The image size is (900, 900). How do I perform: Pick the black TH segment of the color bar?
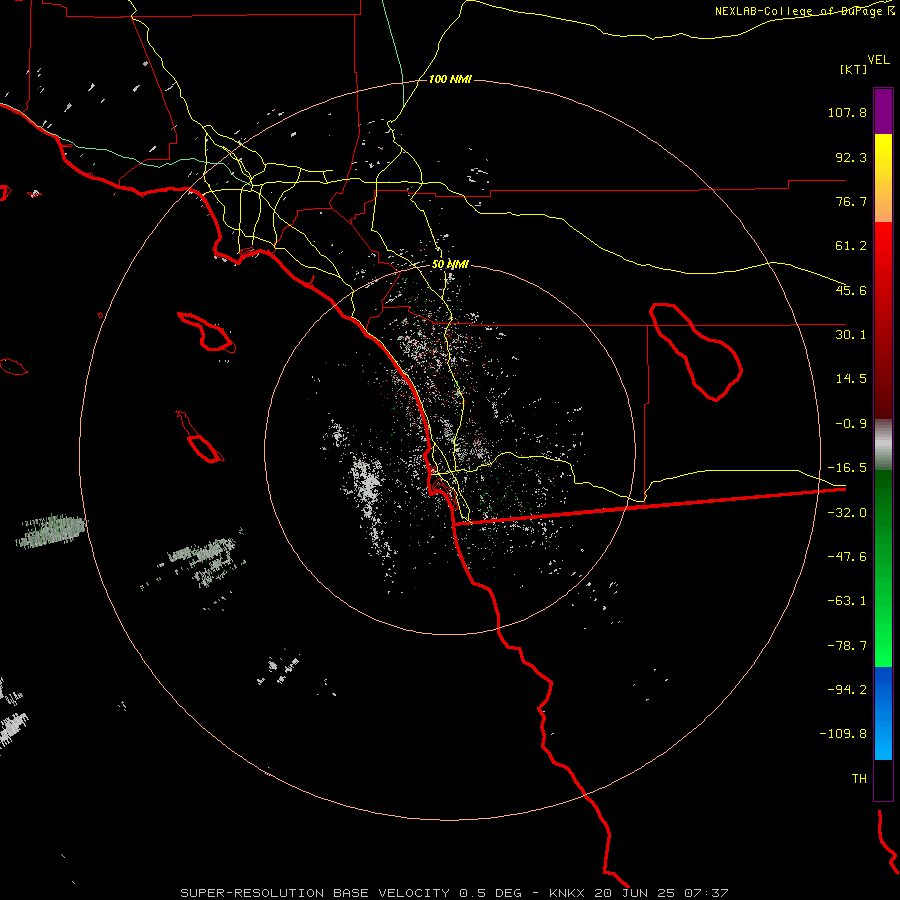point(883,779)
